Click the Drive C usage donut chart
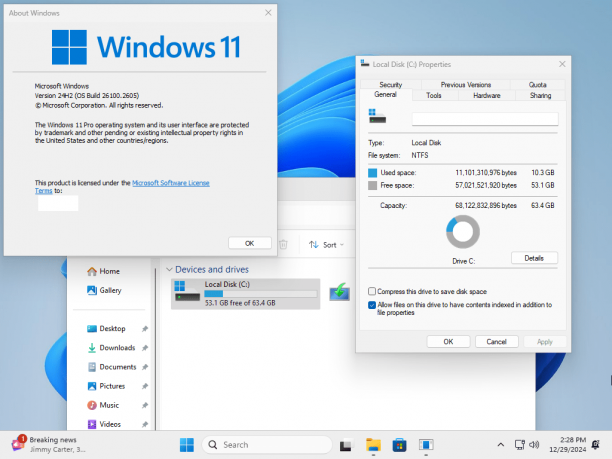The width and height of the screenshot is (612, 459). (463, 232)
